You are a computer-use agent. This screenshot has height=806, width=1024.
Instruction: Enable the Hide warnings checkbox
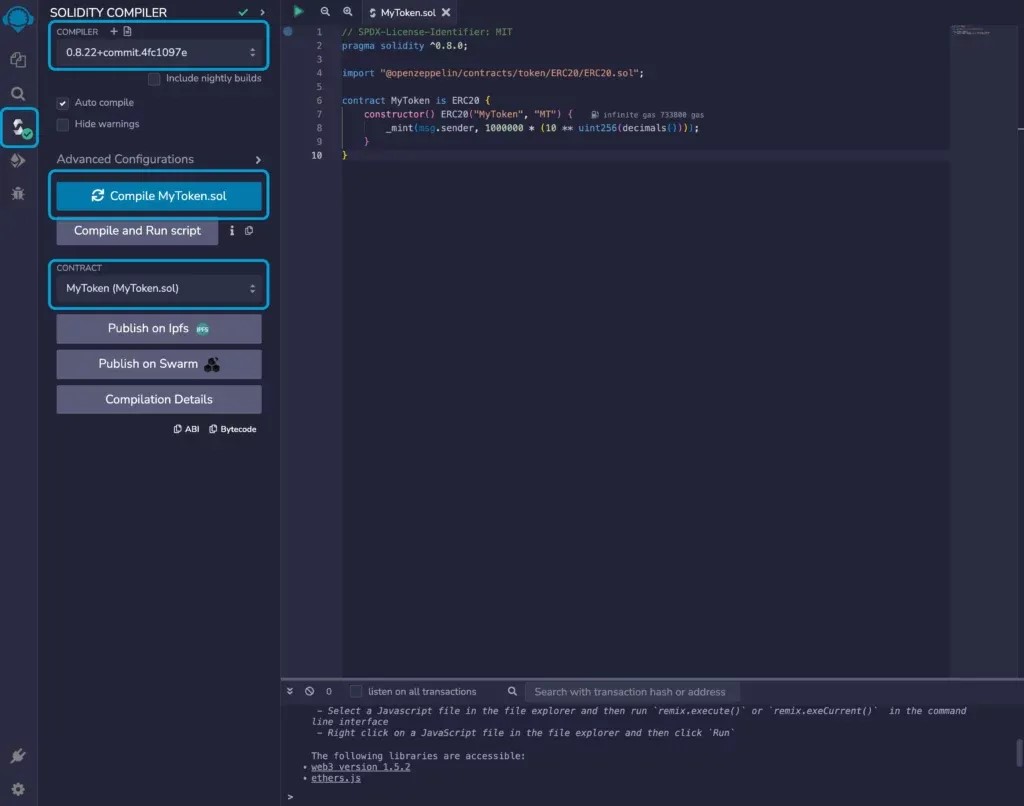(63, 125)
